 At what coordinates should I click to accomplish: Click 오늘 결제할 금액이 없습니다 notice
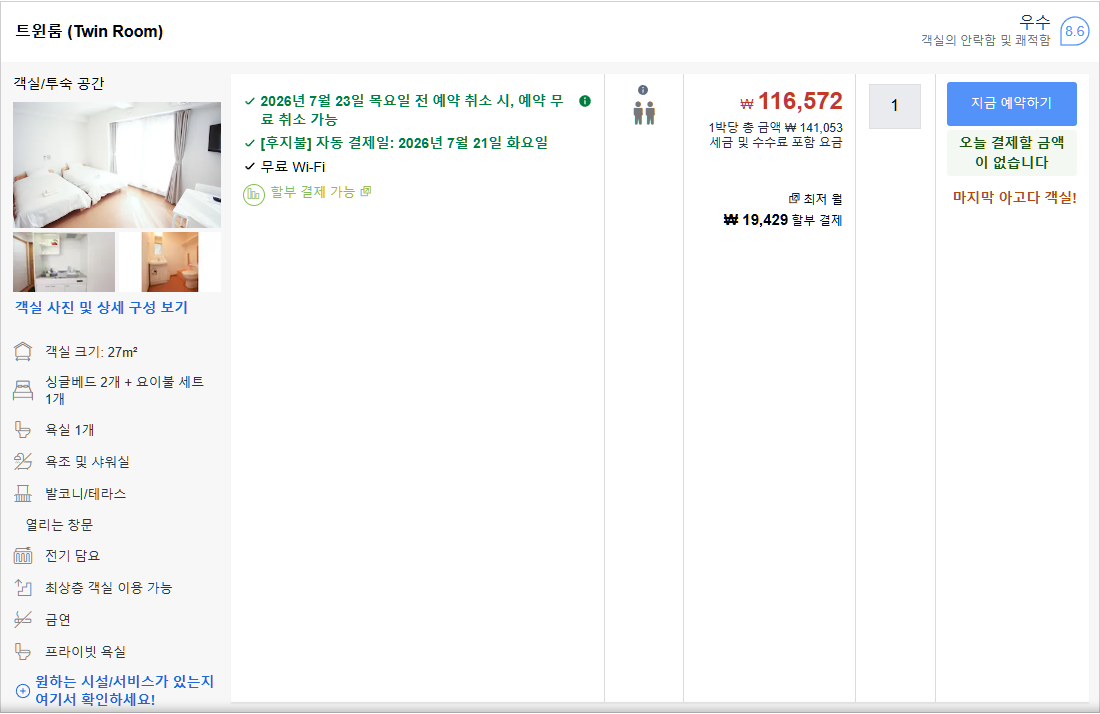point(1011,152)
